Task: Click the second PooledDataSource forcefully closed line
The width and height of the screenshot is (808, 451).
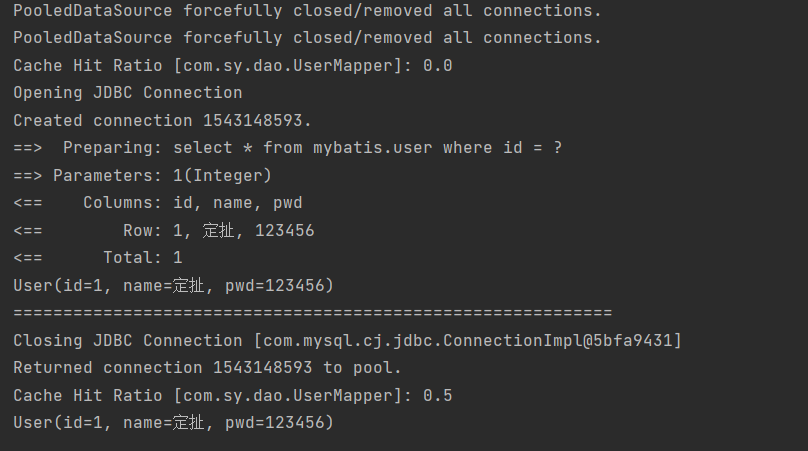Action: click(x=307, y=38)
